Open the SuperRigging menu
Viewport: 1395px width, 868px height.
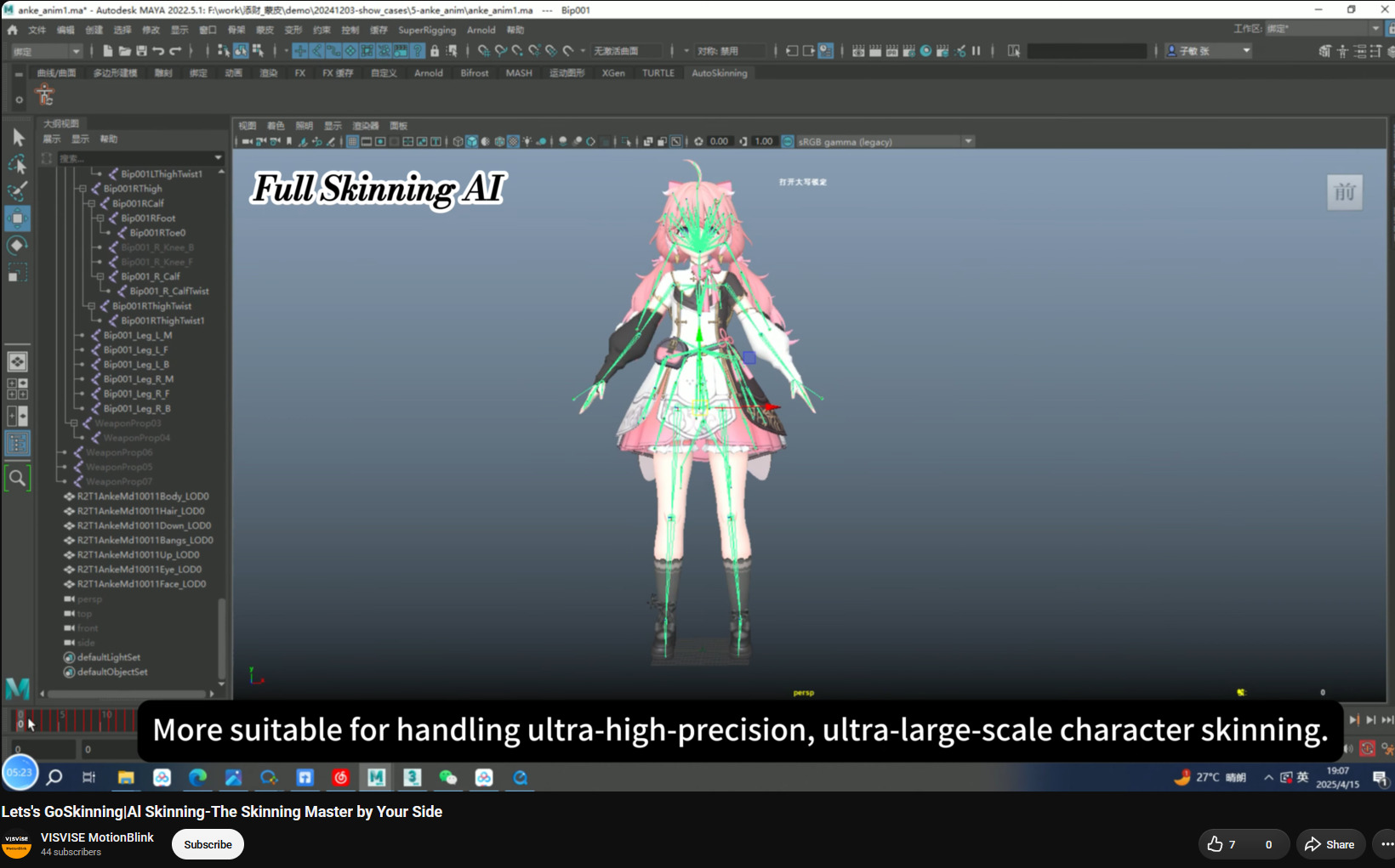click(x=427, y=30)
